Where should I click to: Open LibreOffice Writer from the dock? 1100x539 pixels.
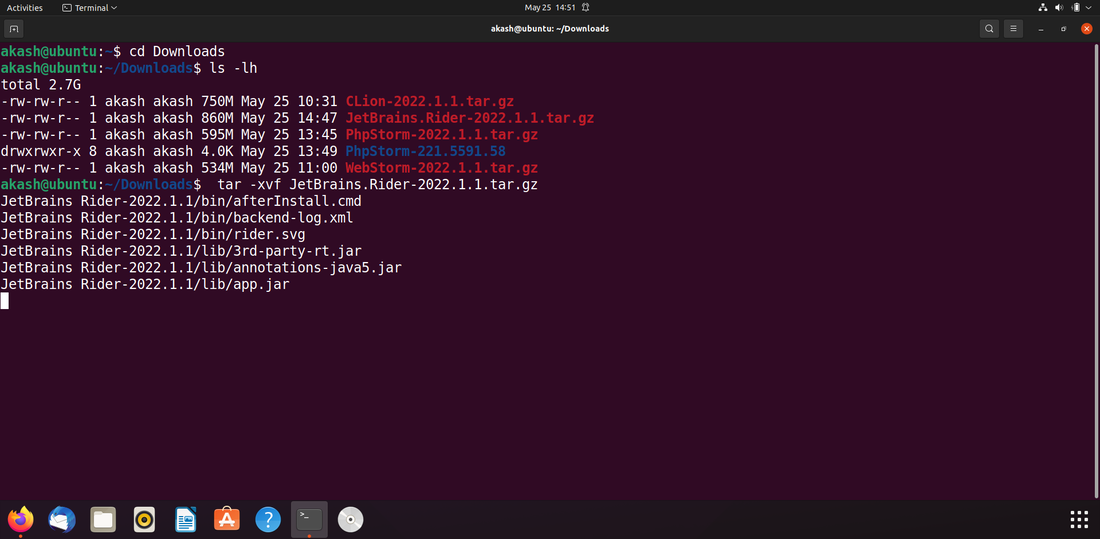point(186,519)
